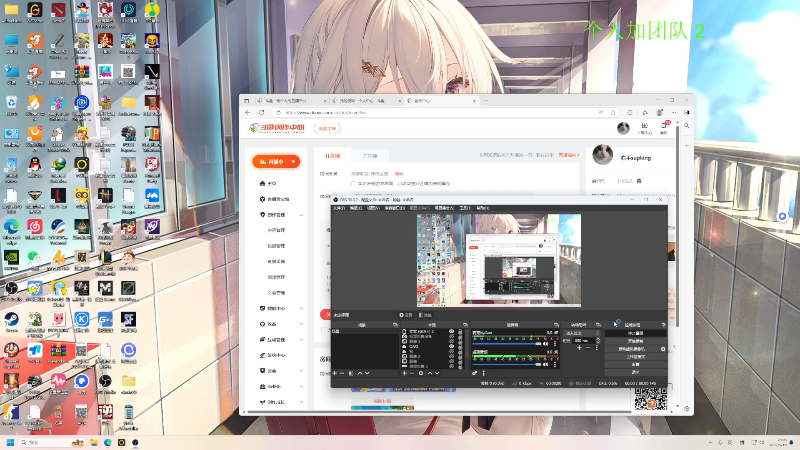Add a new scene in OBS Scenes dock

[335, 373]
